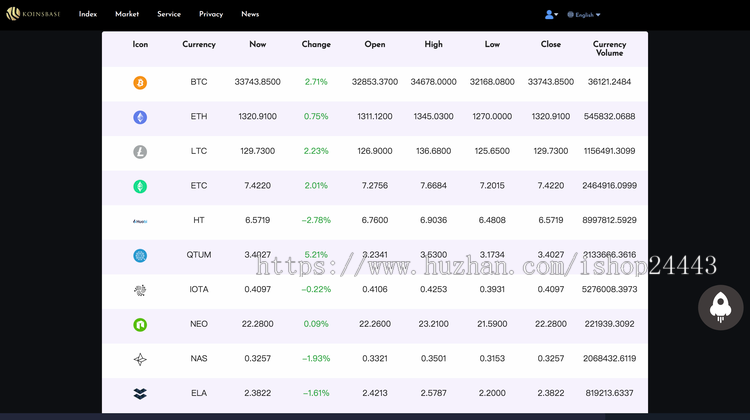Click the Open column header
This screenshot has height=420, width=750.
click(375, 44)
